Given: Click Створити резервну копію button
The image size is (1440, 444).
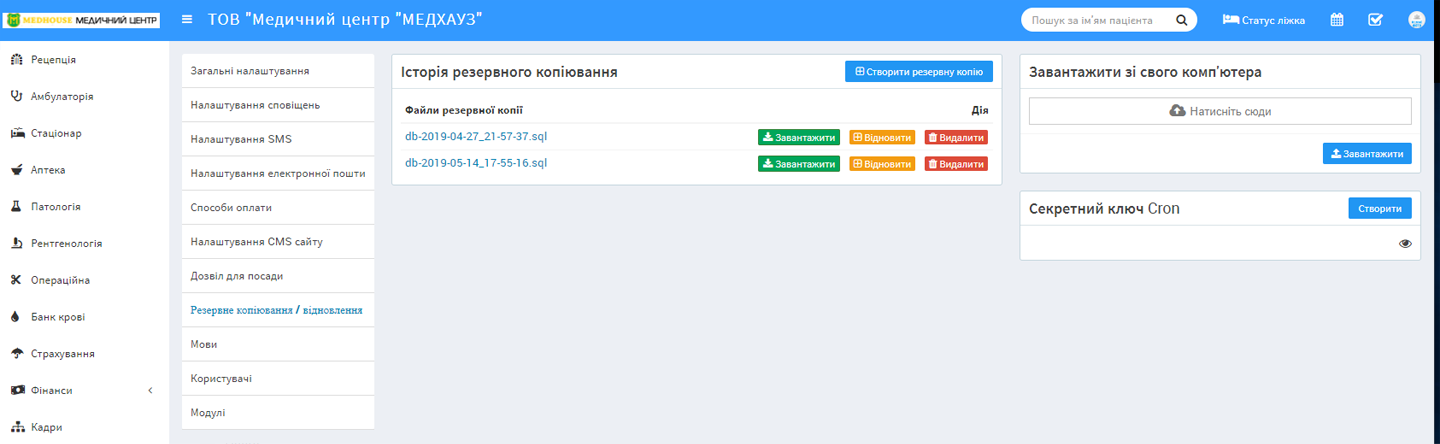Looking at the screenshot, I should click(x=919, y=72).
